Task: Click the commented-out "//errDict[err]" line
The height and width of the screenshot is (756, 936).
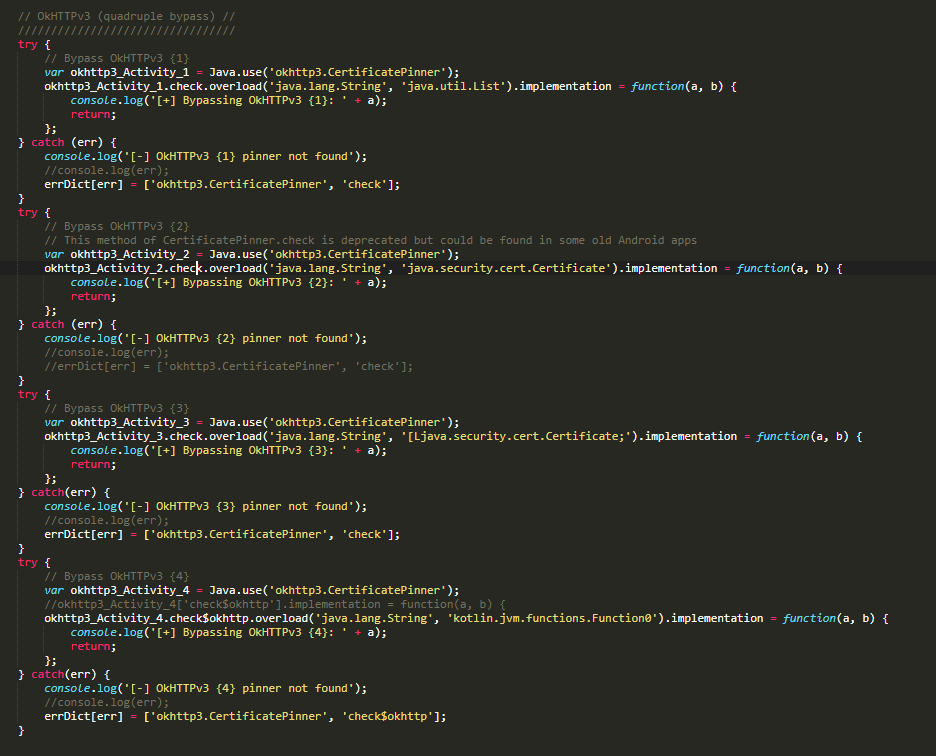Action: [228, 366]
